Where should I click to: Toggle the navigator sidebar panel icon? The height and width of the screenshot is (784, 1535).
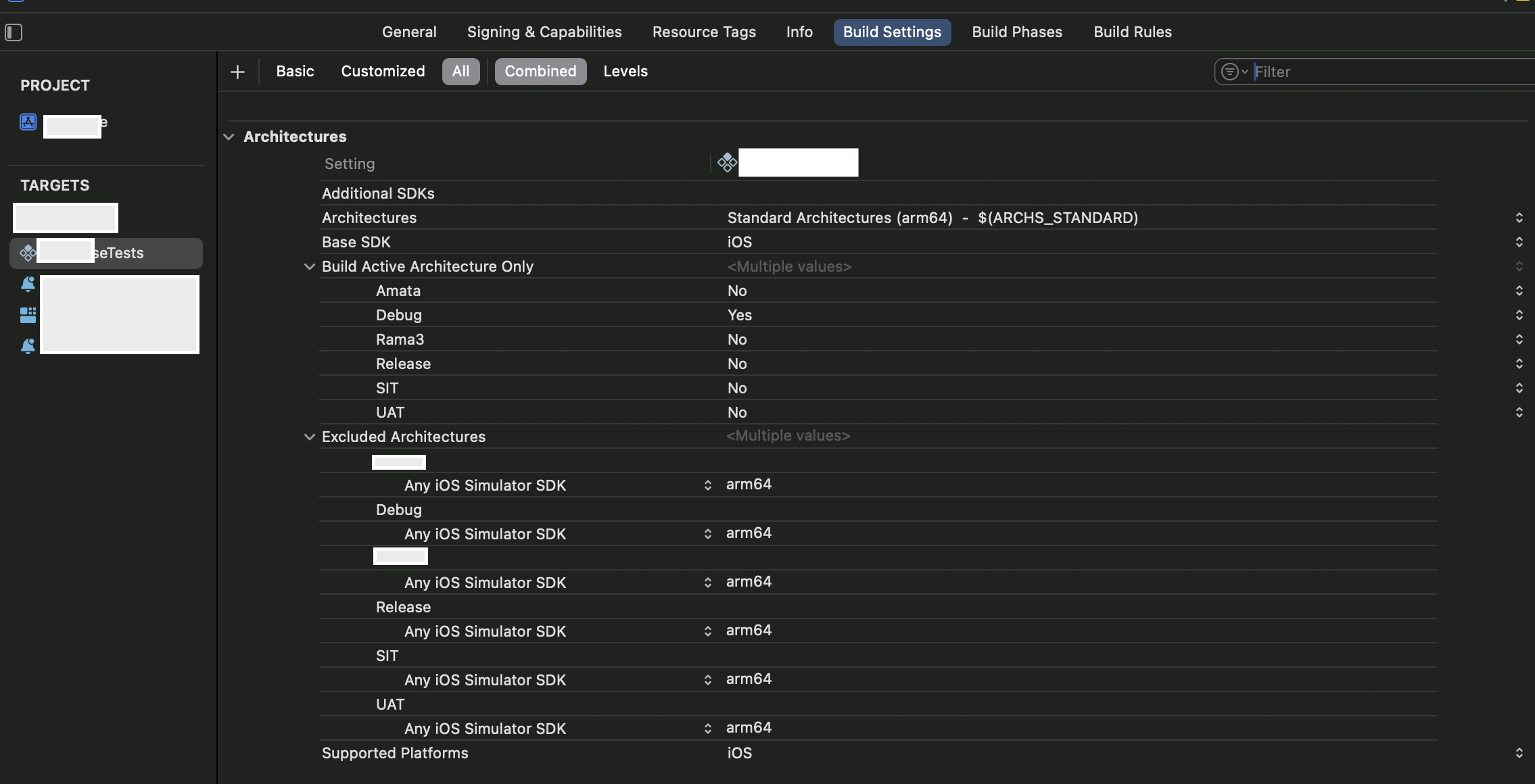point(14,32)
